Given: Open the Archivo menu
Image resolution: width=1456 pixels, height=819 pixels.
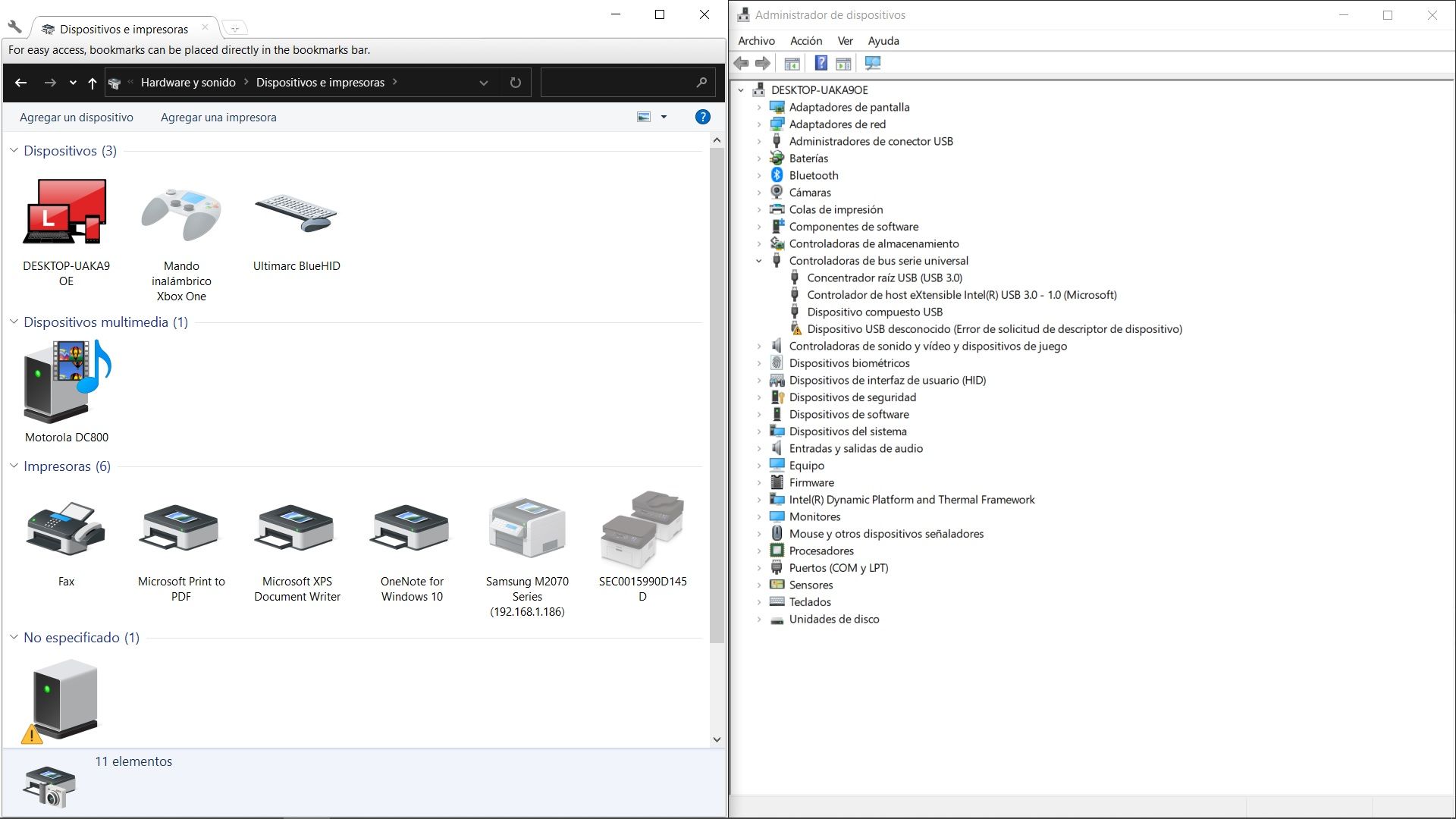Looking at the screenshot, I should click(x=756, y=41).
